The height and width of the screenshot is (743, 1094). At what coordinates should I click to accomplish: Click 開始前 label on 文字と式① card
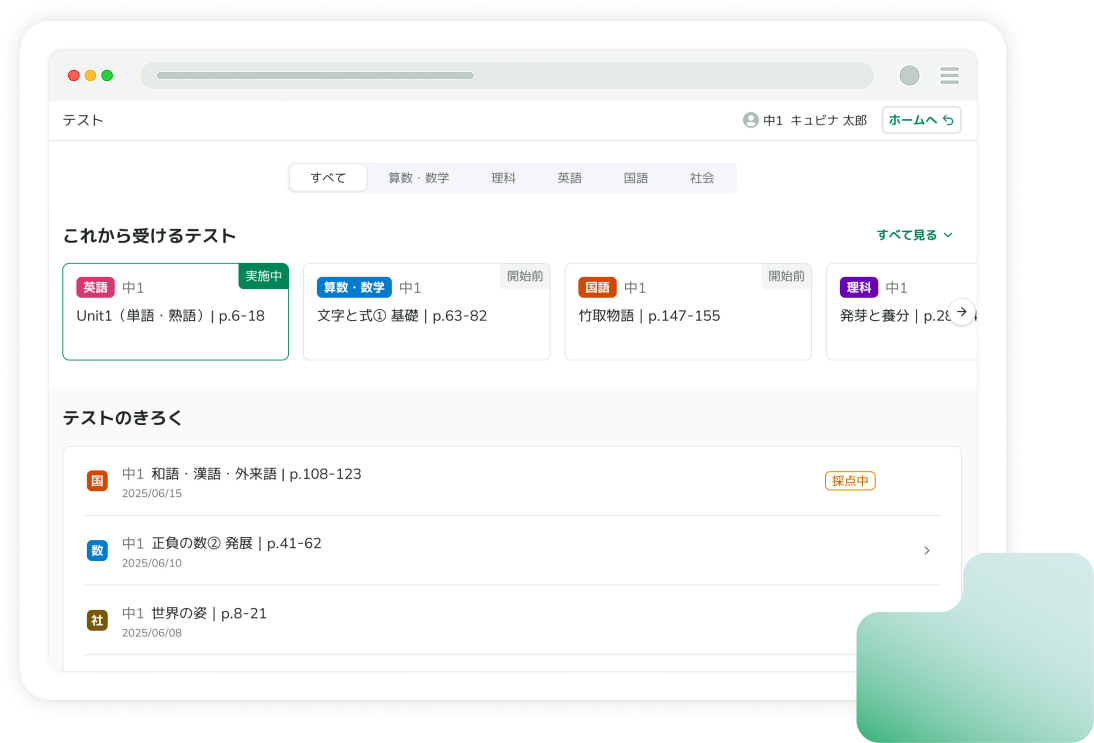pos(525,276)
